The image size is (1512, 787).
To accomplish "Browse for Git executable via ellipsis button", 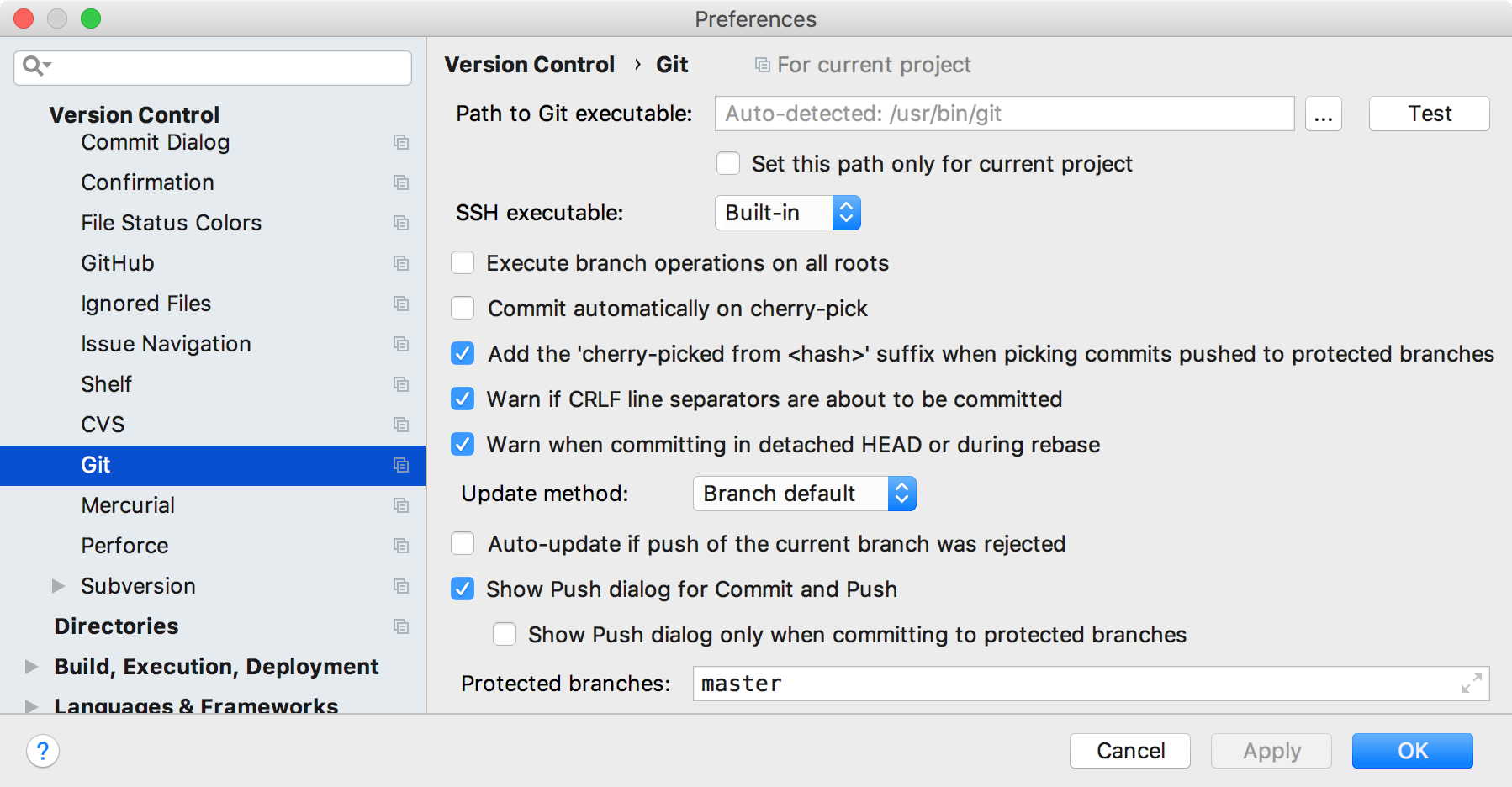I will click(x=1324, y=114).
